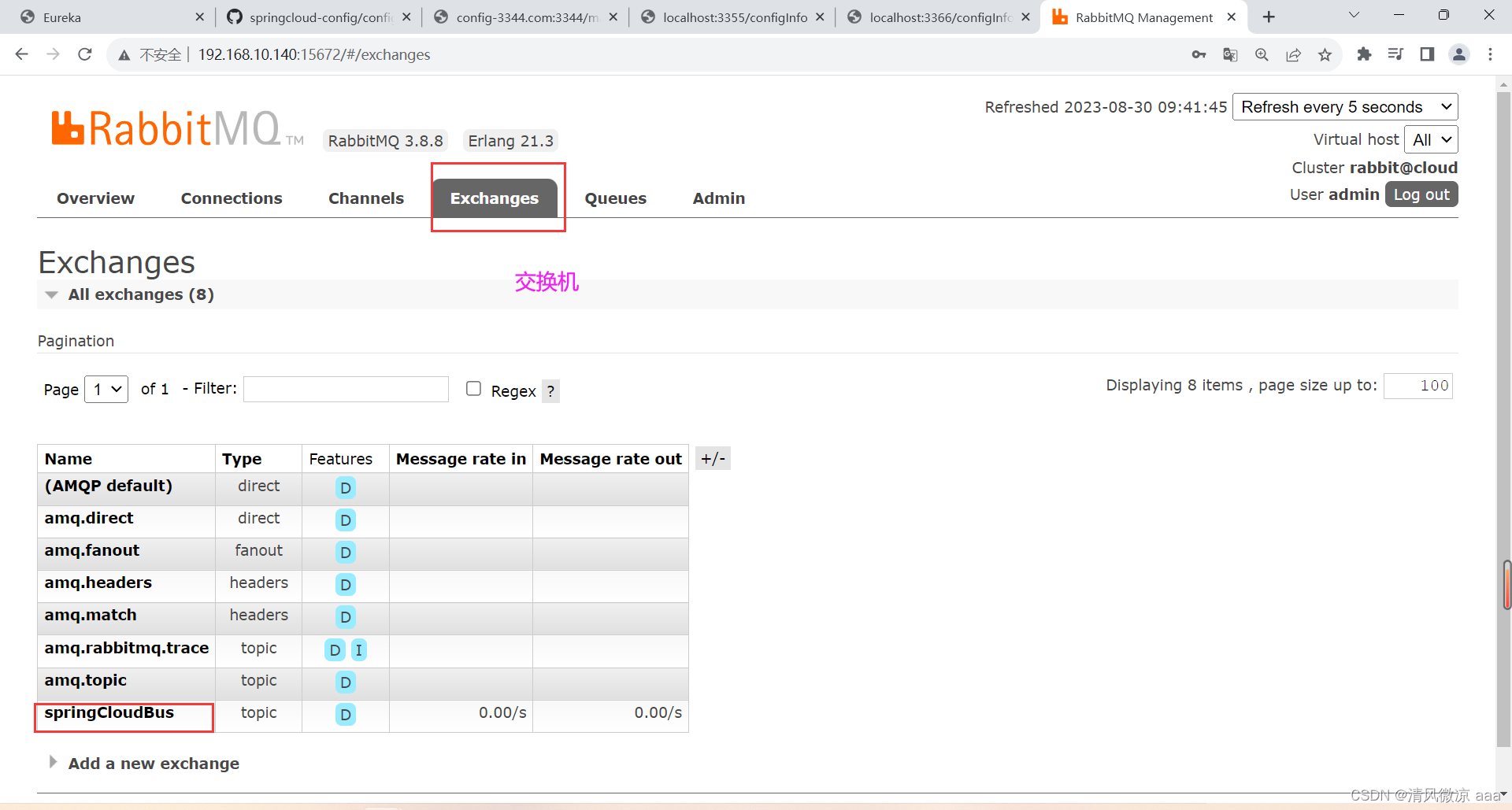The width and height of the screenshot is (1512, 810).
Task: Click the browser back arrow
Action: coord(21,54)
